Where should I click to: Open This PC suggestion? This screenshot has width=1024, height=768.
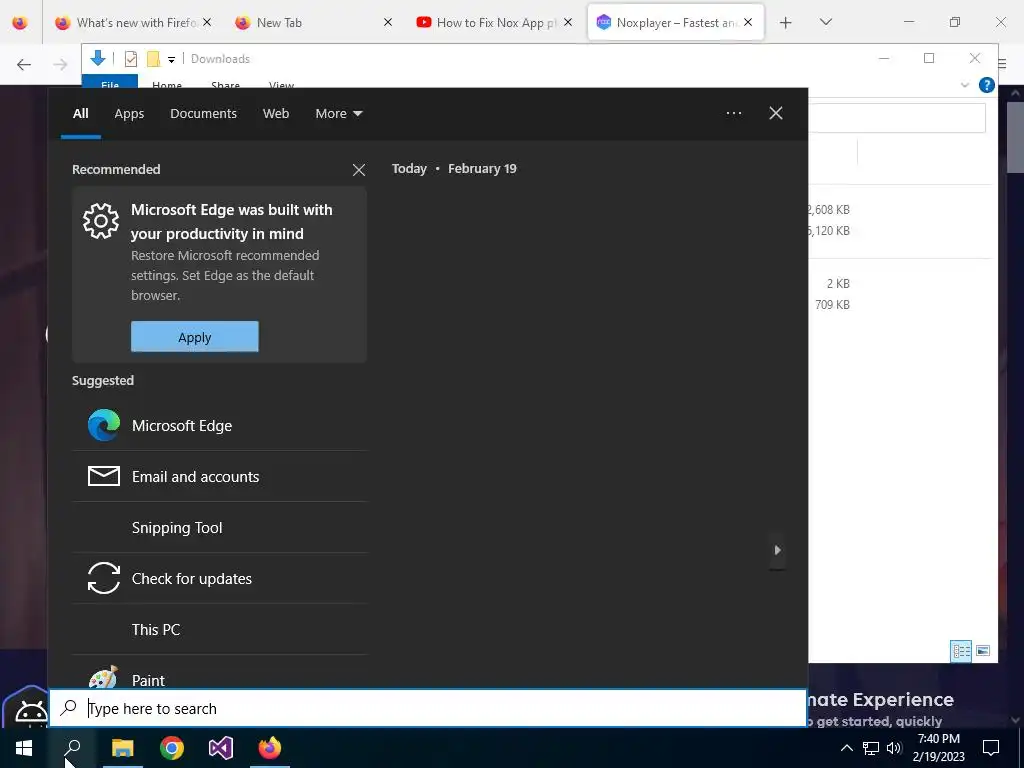(x=220, y=630)
